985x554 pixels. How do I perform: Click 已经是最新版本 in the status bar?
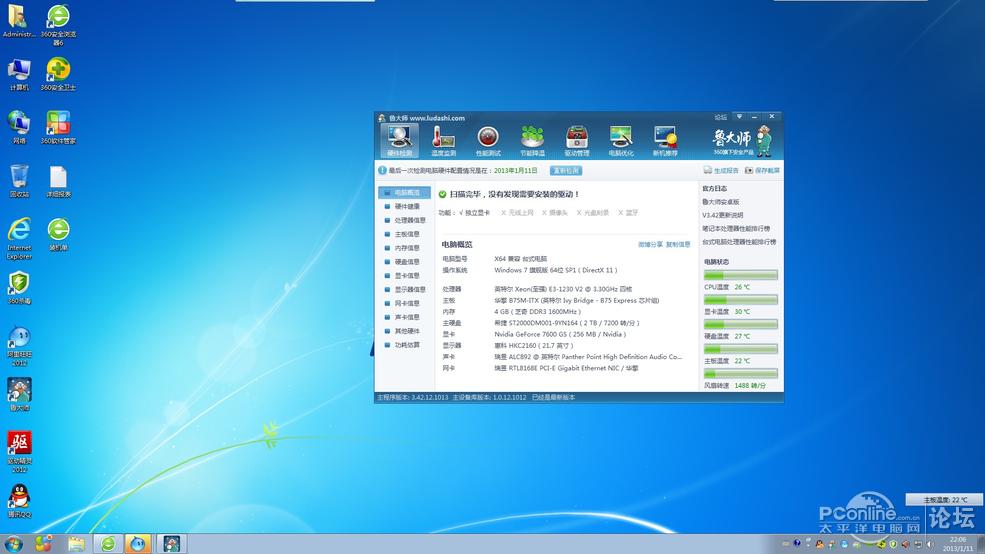pos(553,397)
